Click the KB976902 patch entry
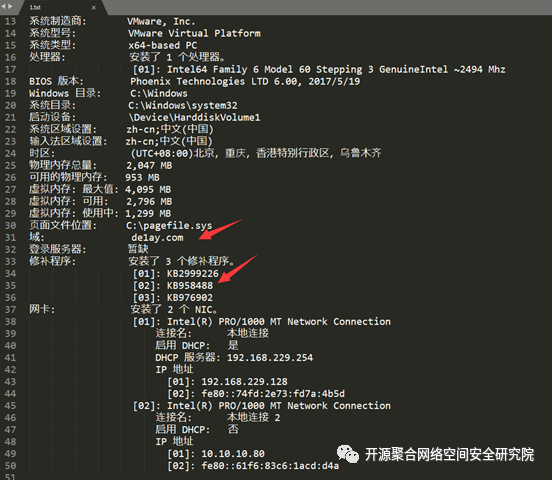Image resolution: width=552 pixels, height=480 pixels. [x=190, y=298]
